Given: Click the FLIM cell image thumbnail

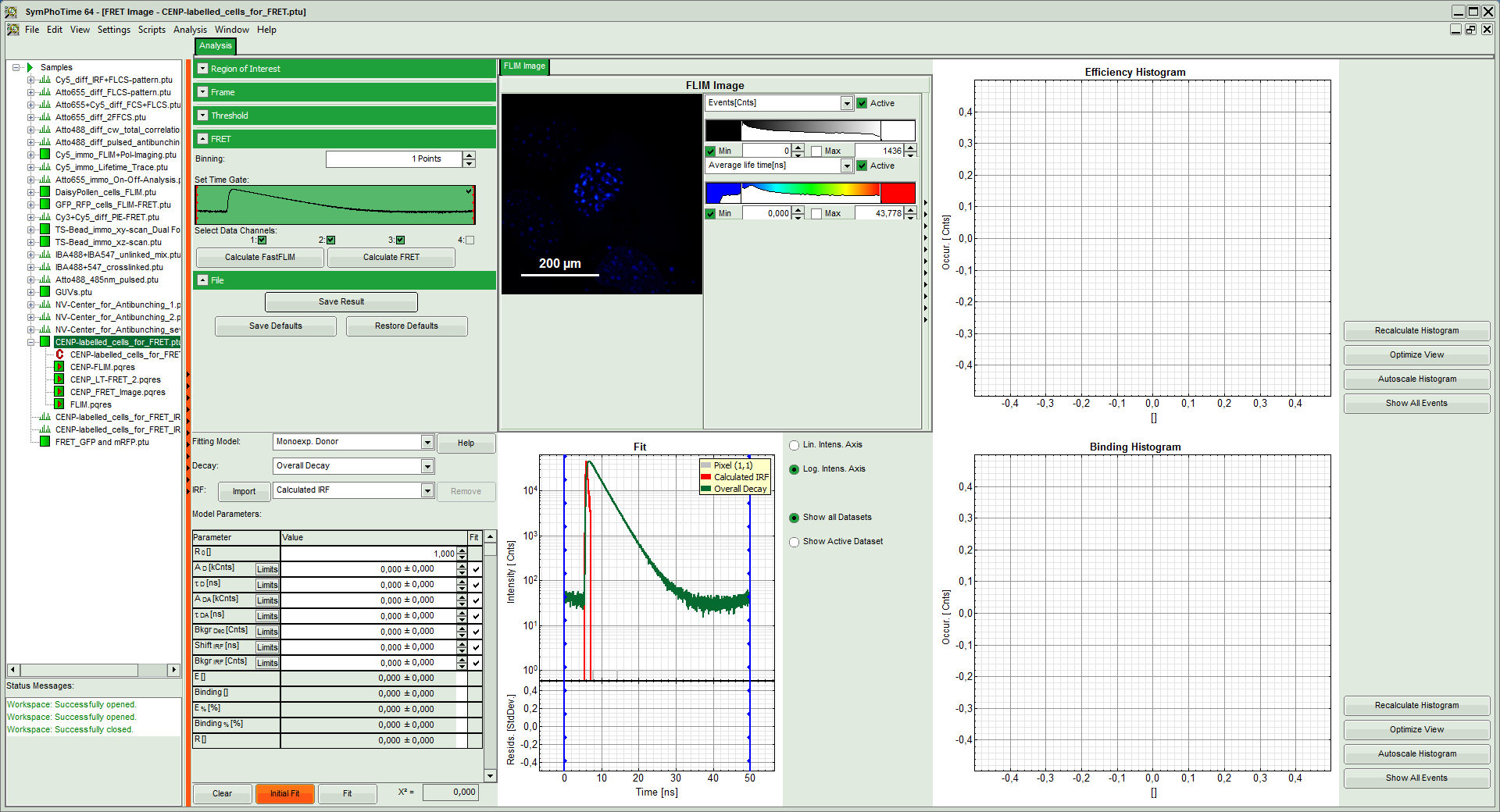Looking at the screenshot, I should click(x=602, y=194).
